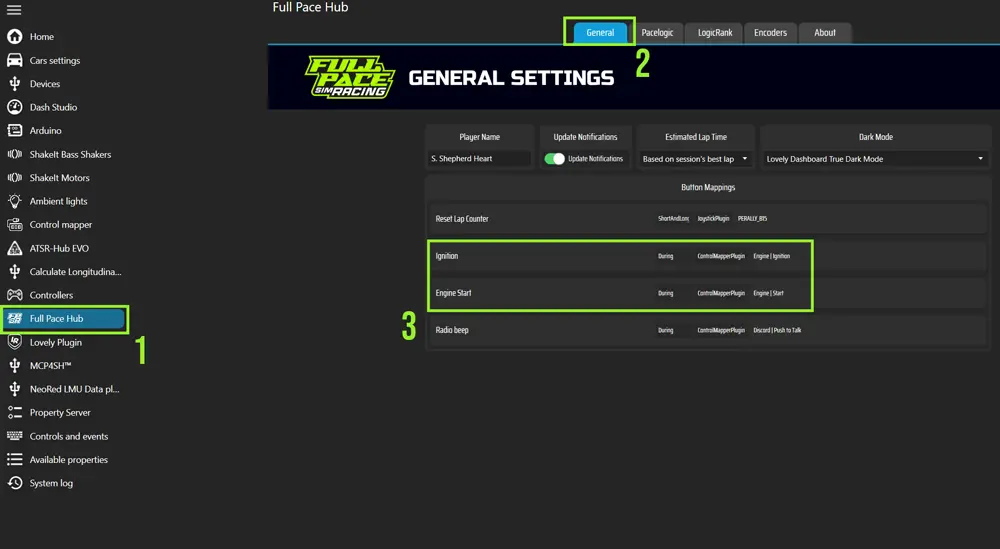
Task: Open the Dark Mode dropdown
Action: tap(874, 159)
